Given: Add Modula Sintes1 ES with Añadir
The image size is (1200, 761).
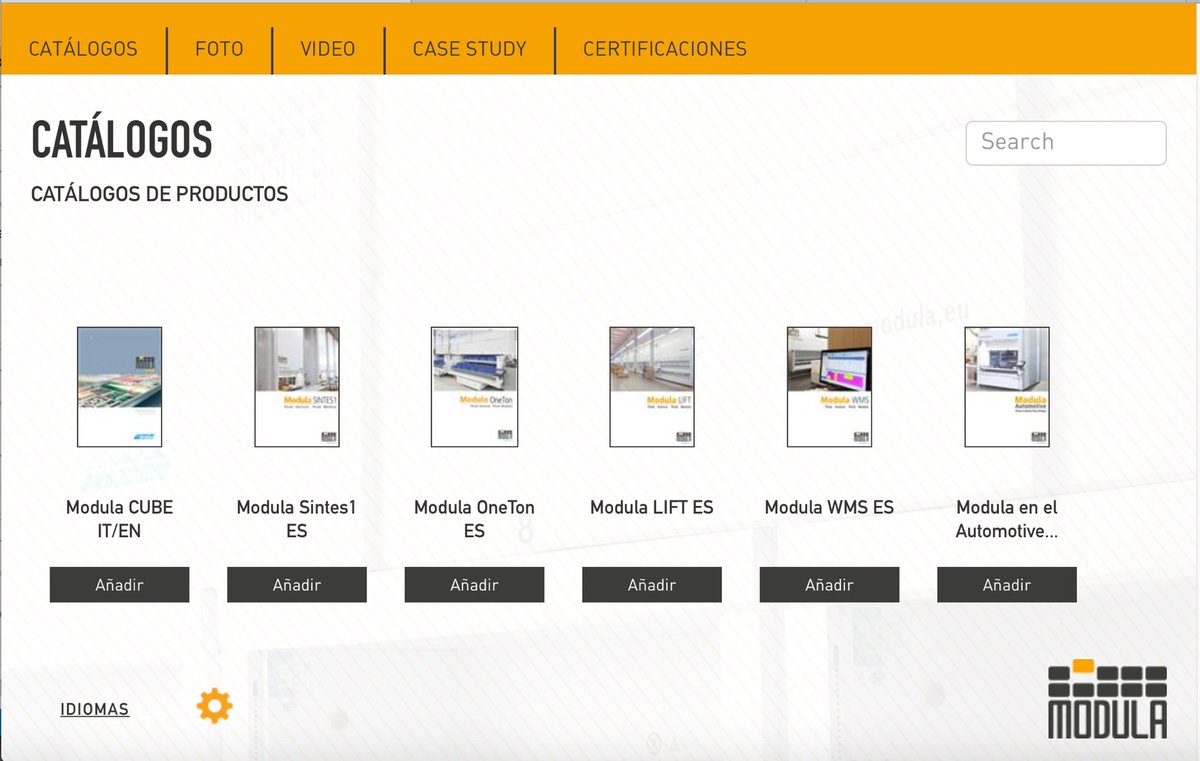Looking at the screenshot, I should coord(297,585).
